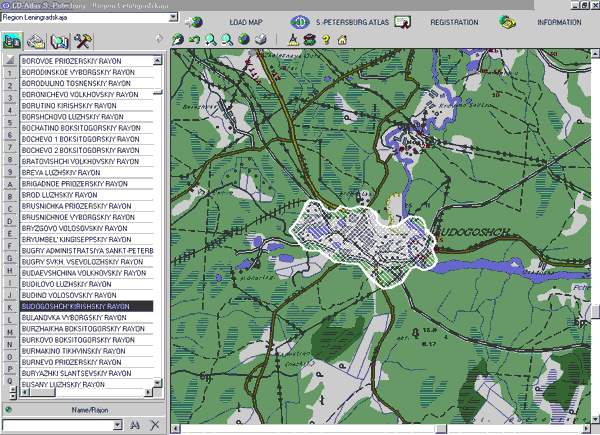600x435 pixels.
Task: Jump to index letter M
Action: point(10,332)
